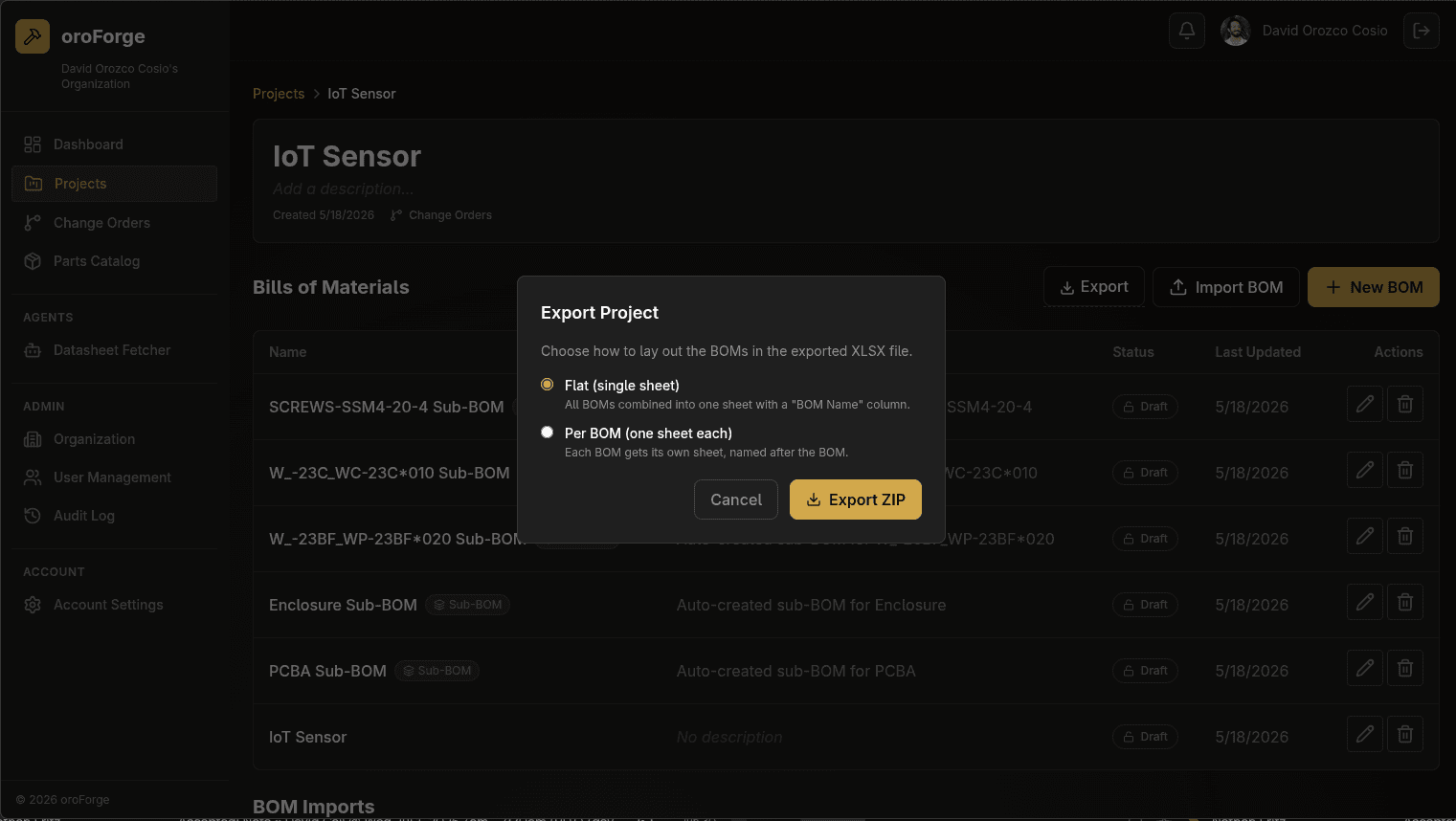This screenshot has height=821, width=1456.
Task: Open Account Settings in sidebar
Action: pos(115,605)
